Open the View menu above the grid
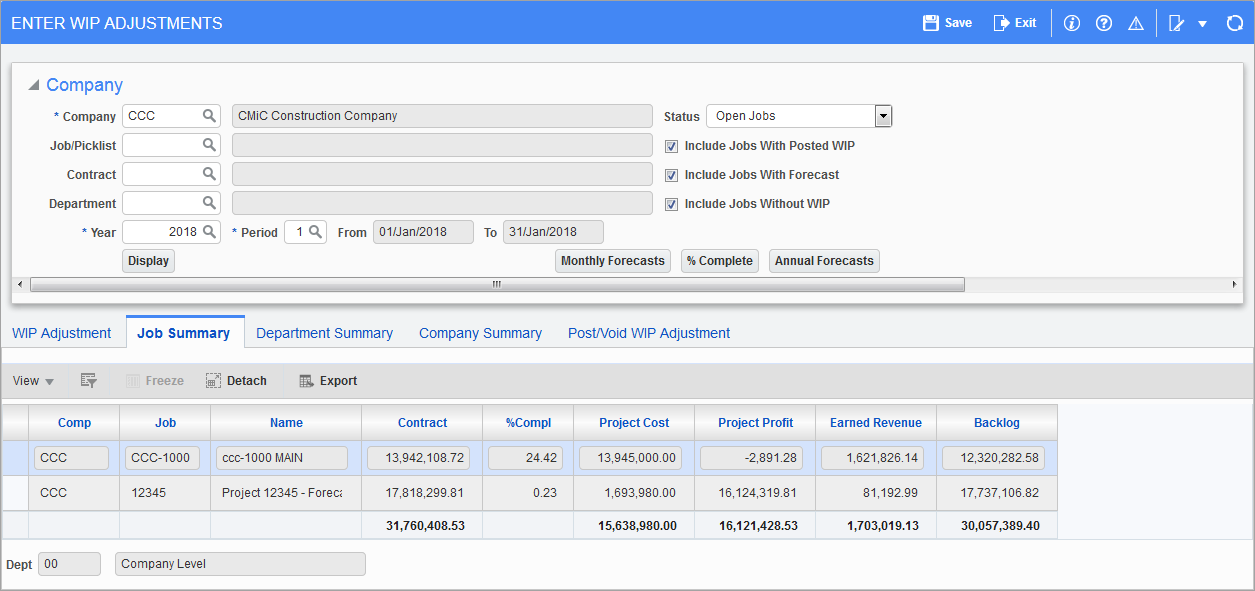 [x=30, y=380]
